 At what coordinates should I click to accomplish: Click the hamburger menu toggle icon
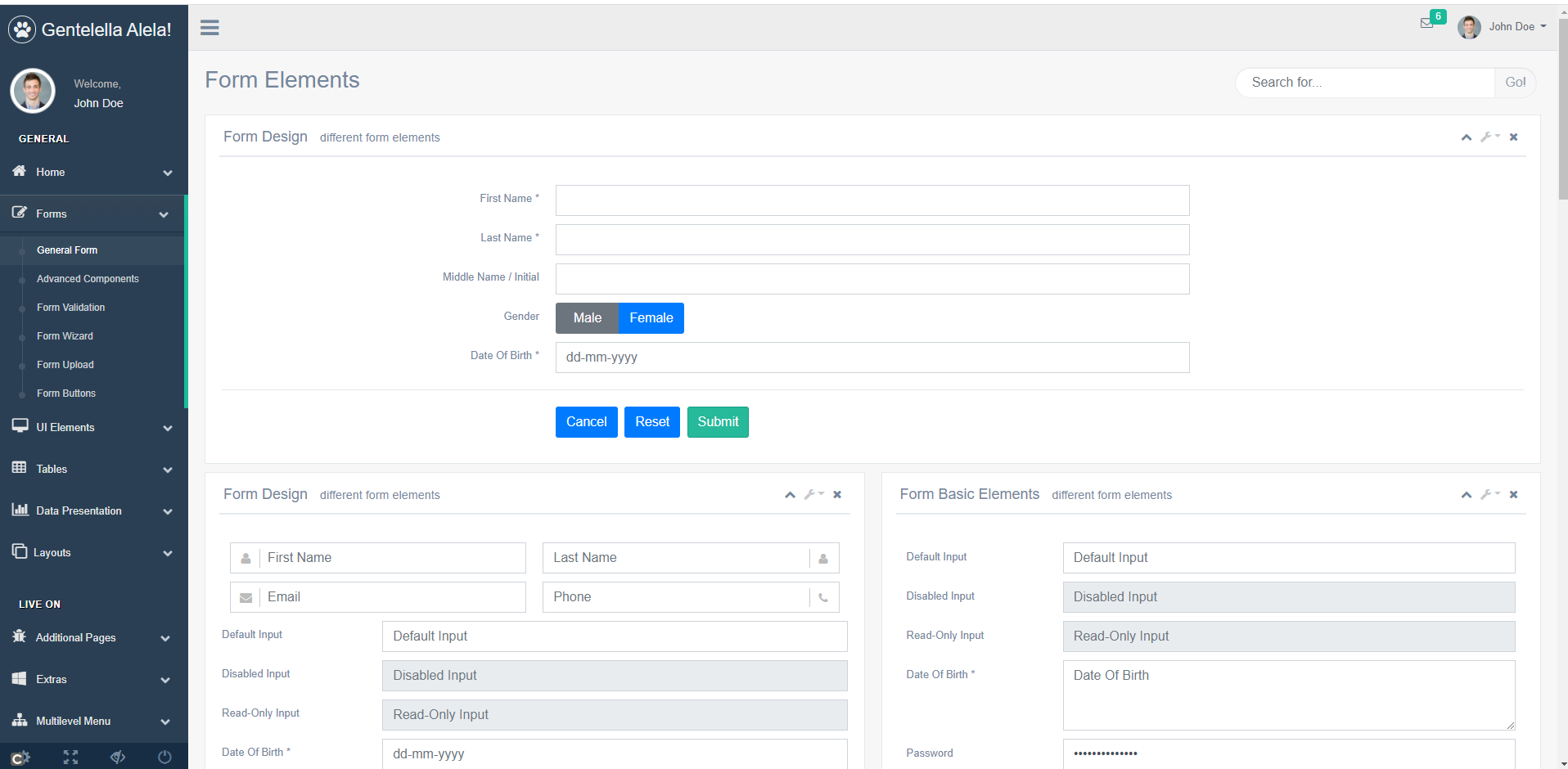[210, 28]
